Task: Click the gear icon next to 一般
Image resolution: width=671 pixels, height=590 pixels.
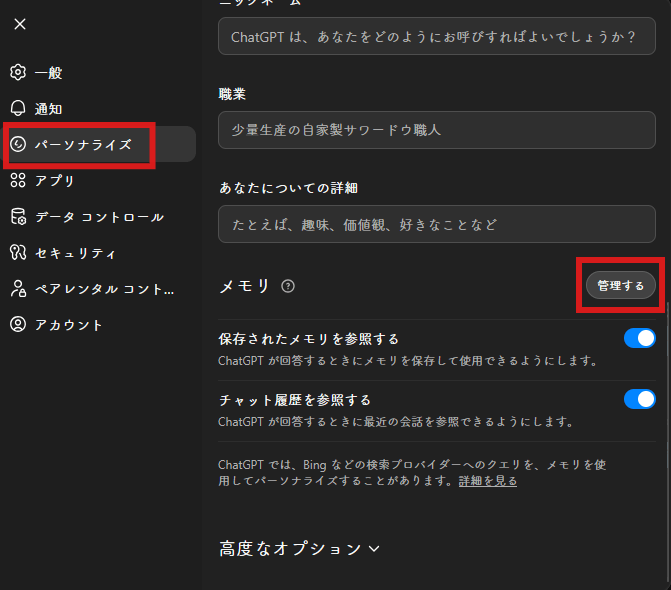Action: pos(17,73)
